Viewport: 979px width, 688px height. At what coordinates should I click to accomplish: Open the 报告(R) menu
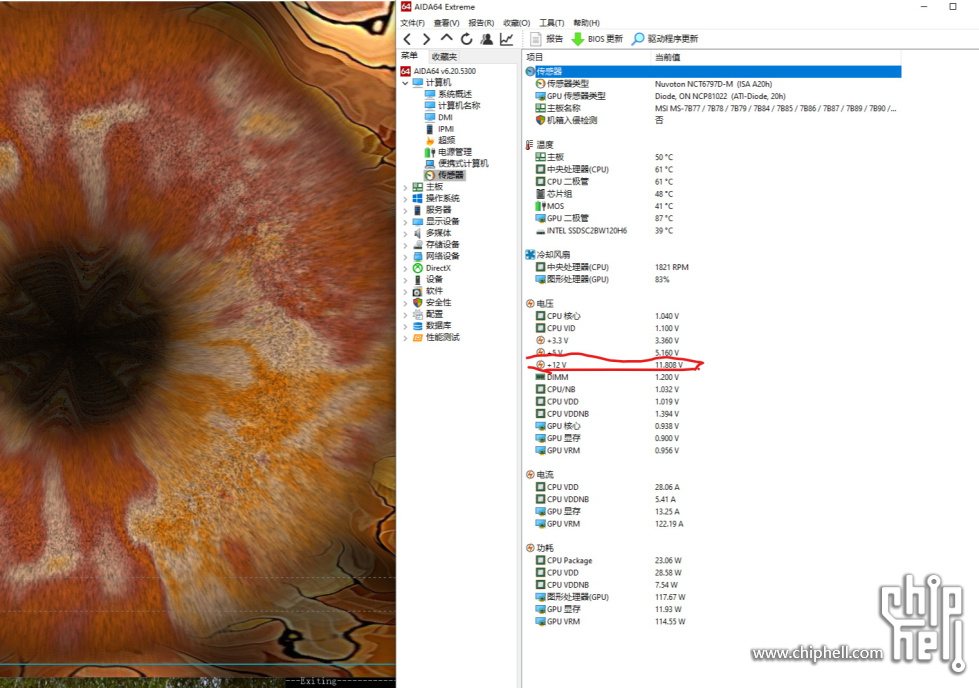point(481,23)
